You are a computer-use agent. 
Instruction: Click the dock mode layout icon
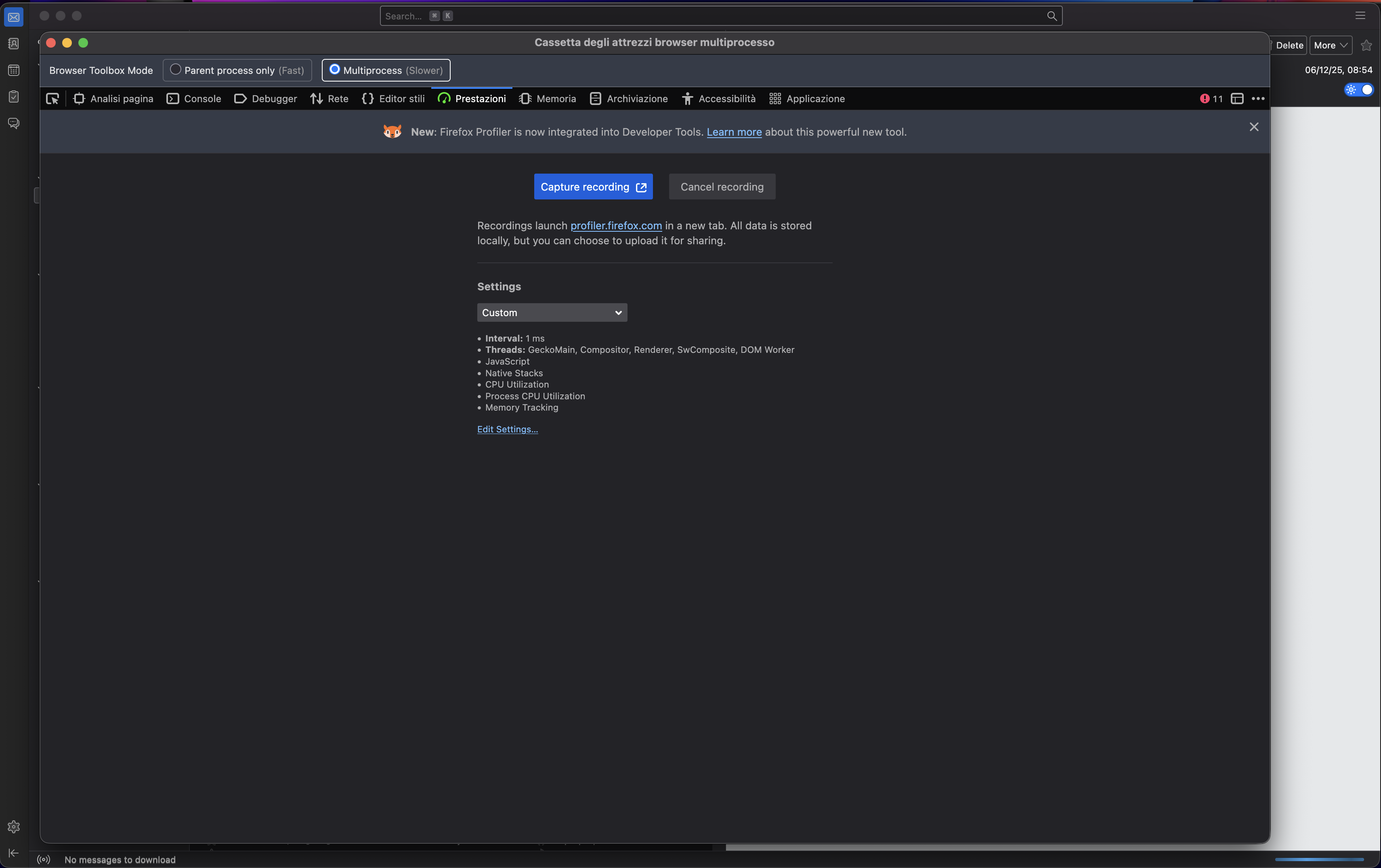1237,99
